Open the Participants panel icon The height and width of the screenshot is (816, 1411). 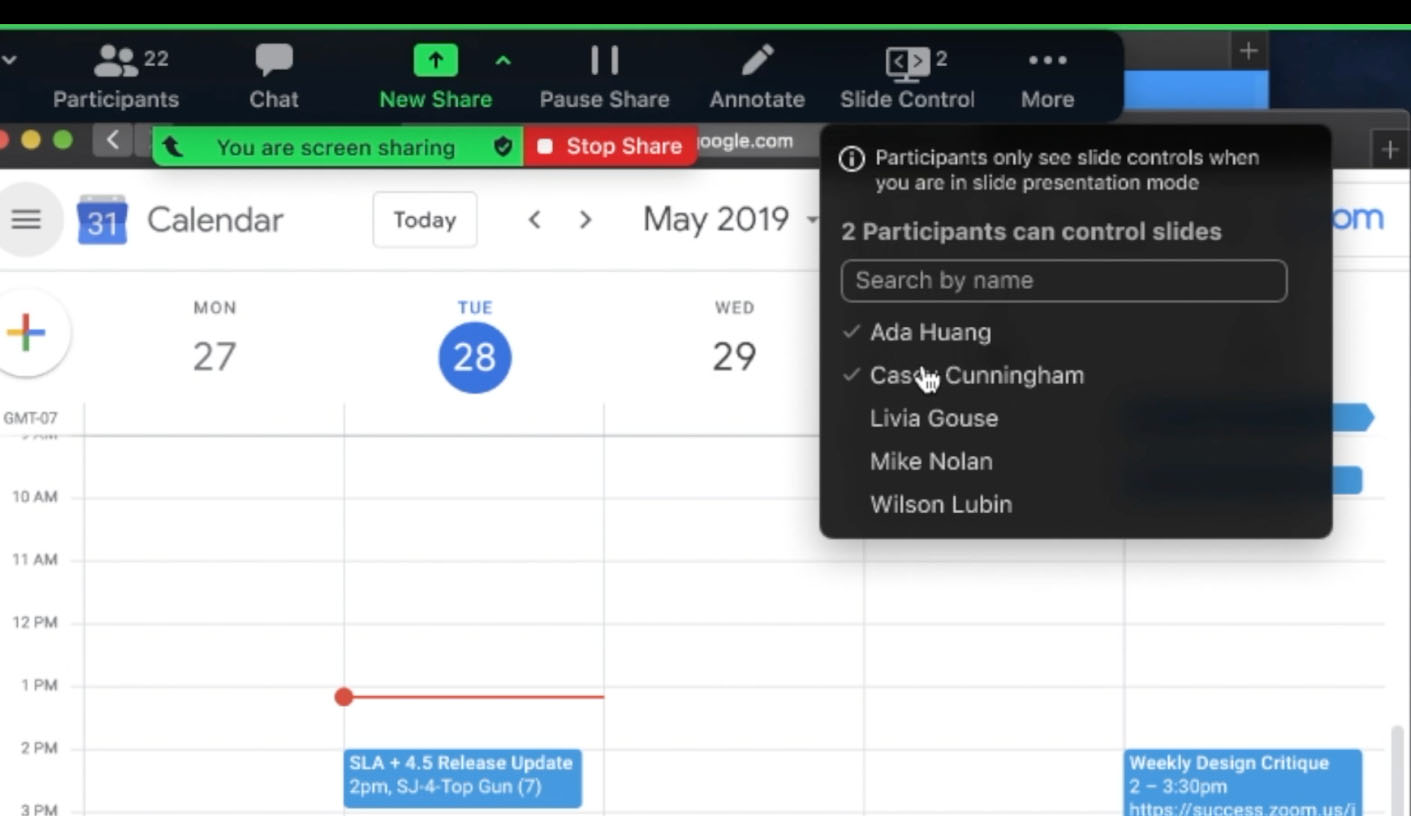(x=116, y=62)
